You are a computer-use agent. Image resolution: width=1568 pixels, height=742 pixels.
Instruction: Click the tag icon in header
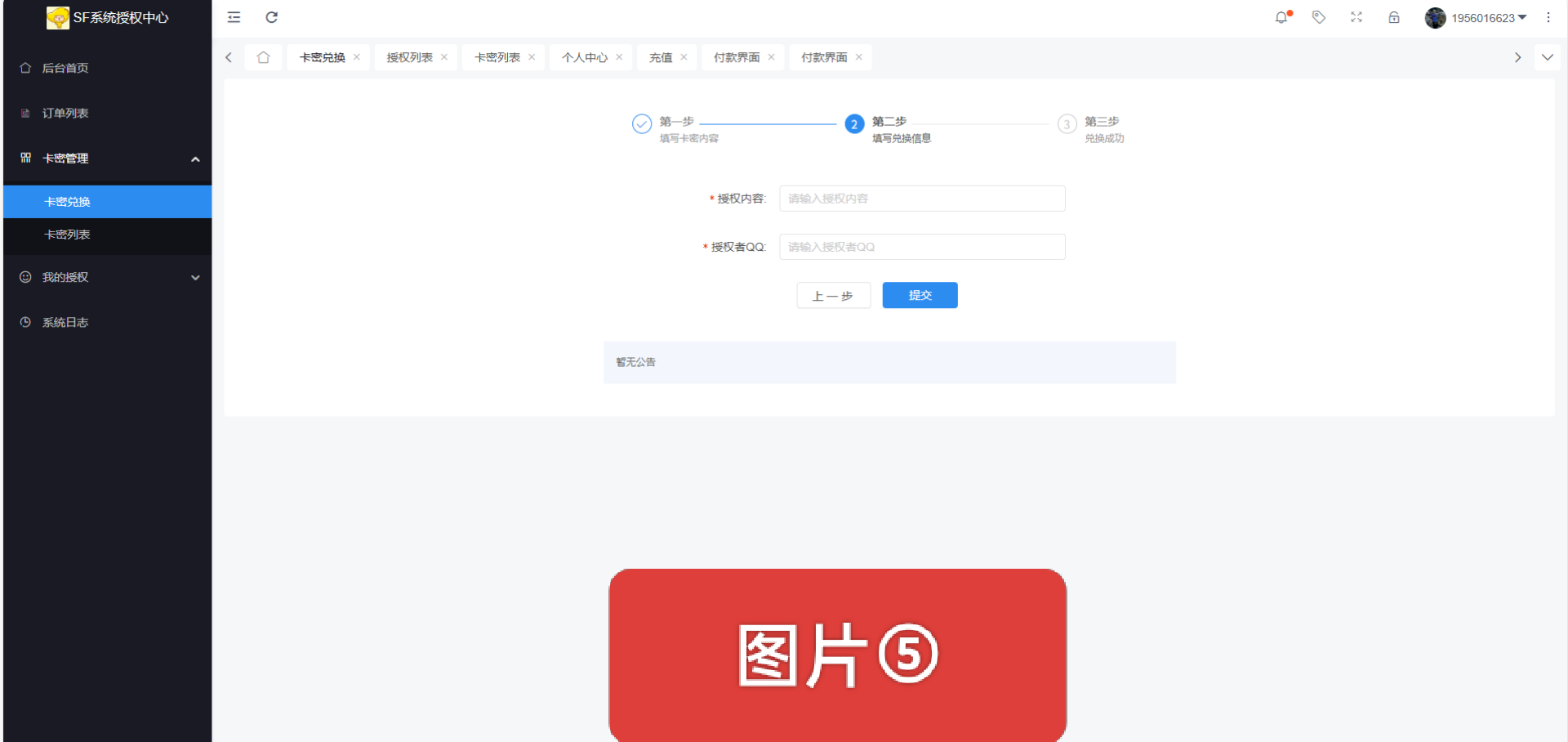point(1318,17)
